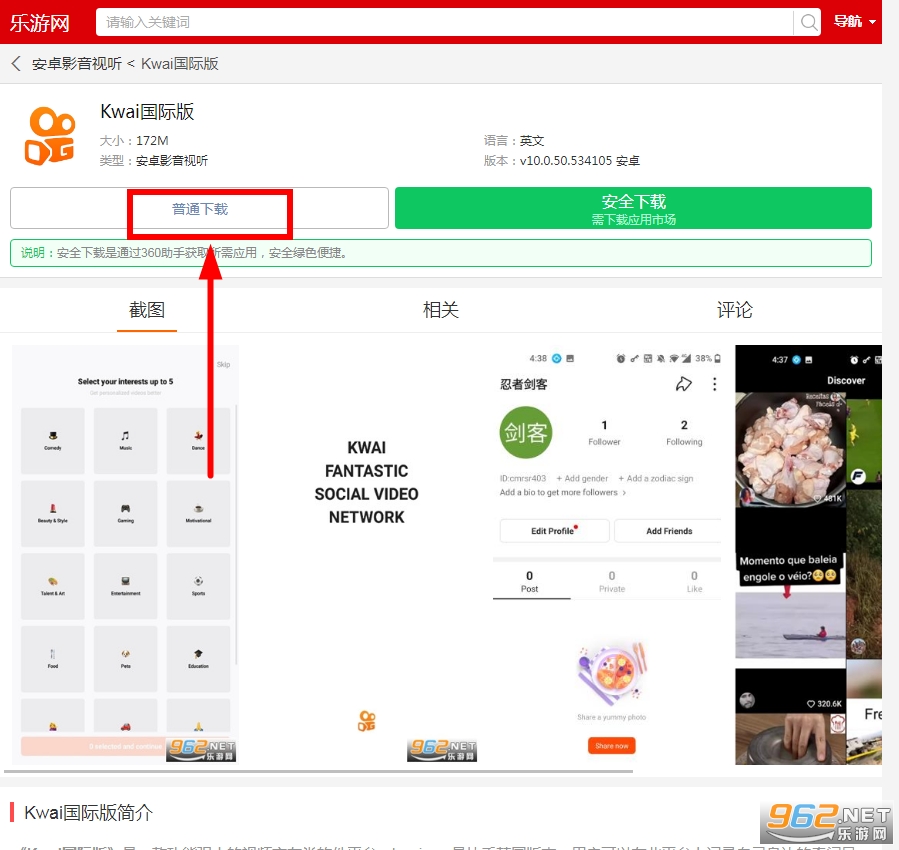Image resolution: width=899 pixels, height=850 pixels.
Task: Open the 安卓影音视听 breadcrumb link
Action: pyautogui.click(x=76, y=64)
